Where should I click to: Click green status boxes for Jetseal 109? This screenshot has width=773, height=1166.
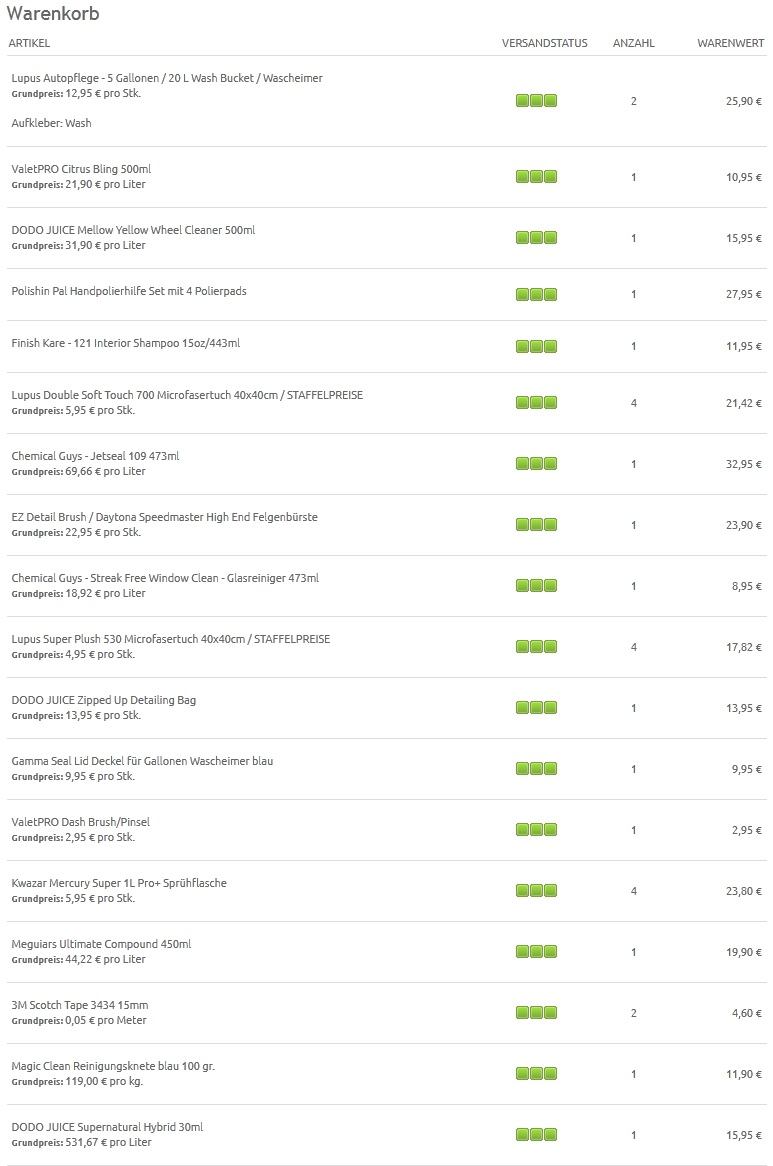pyautogui.click(x=536, y=463)
